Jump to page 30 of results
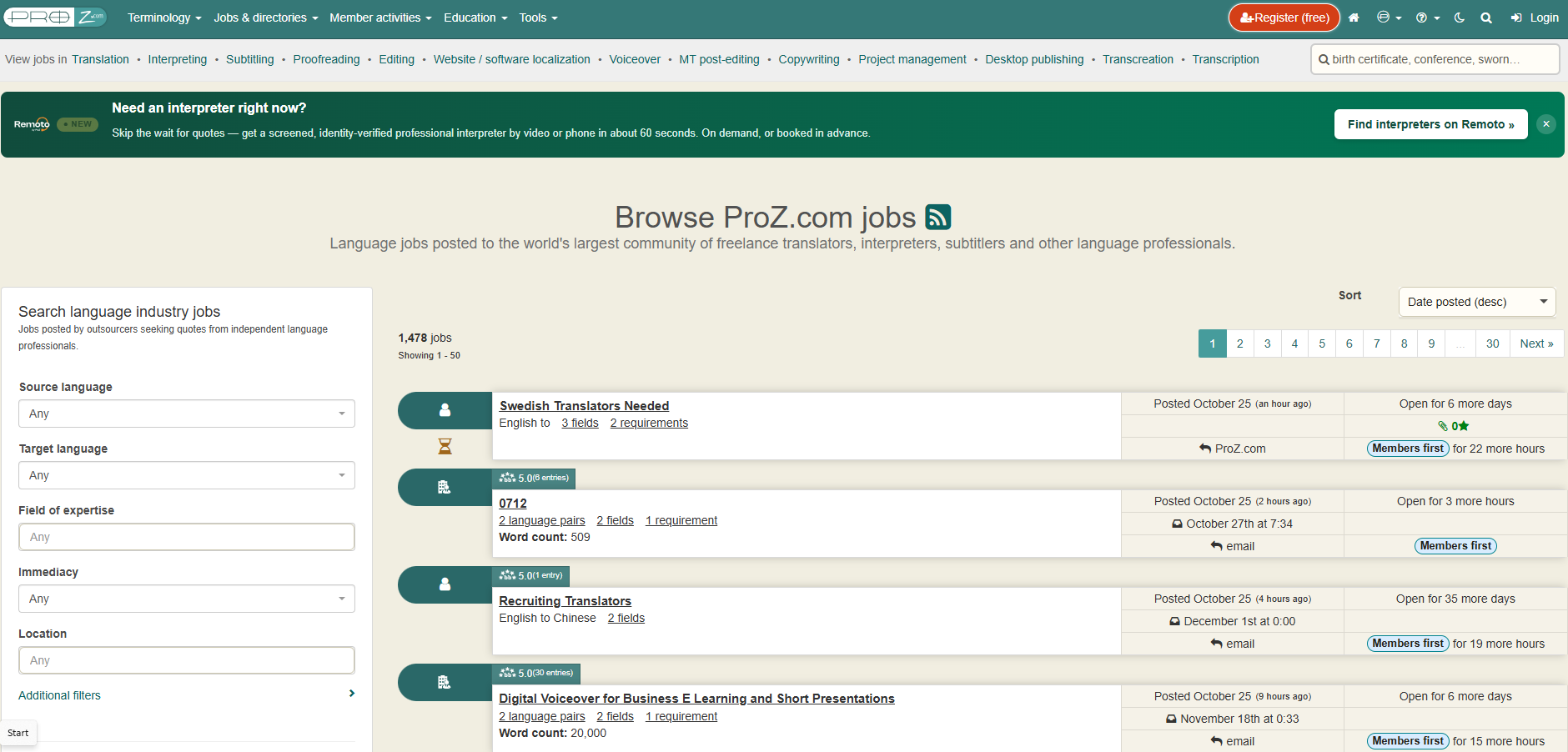 [x=1493, y=343]
